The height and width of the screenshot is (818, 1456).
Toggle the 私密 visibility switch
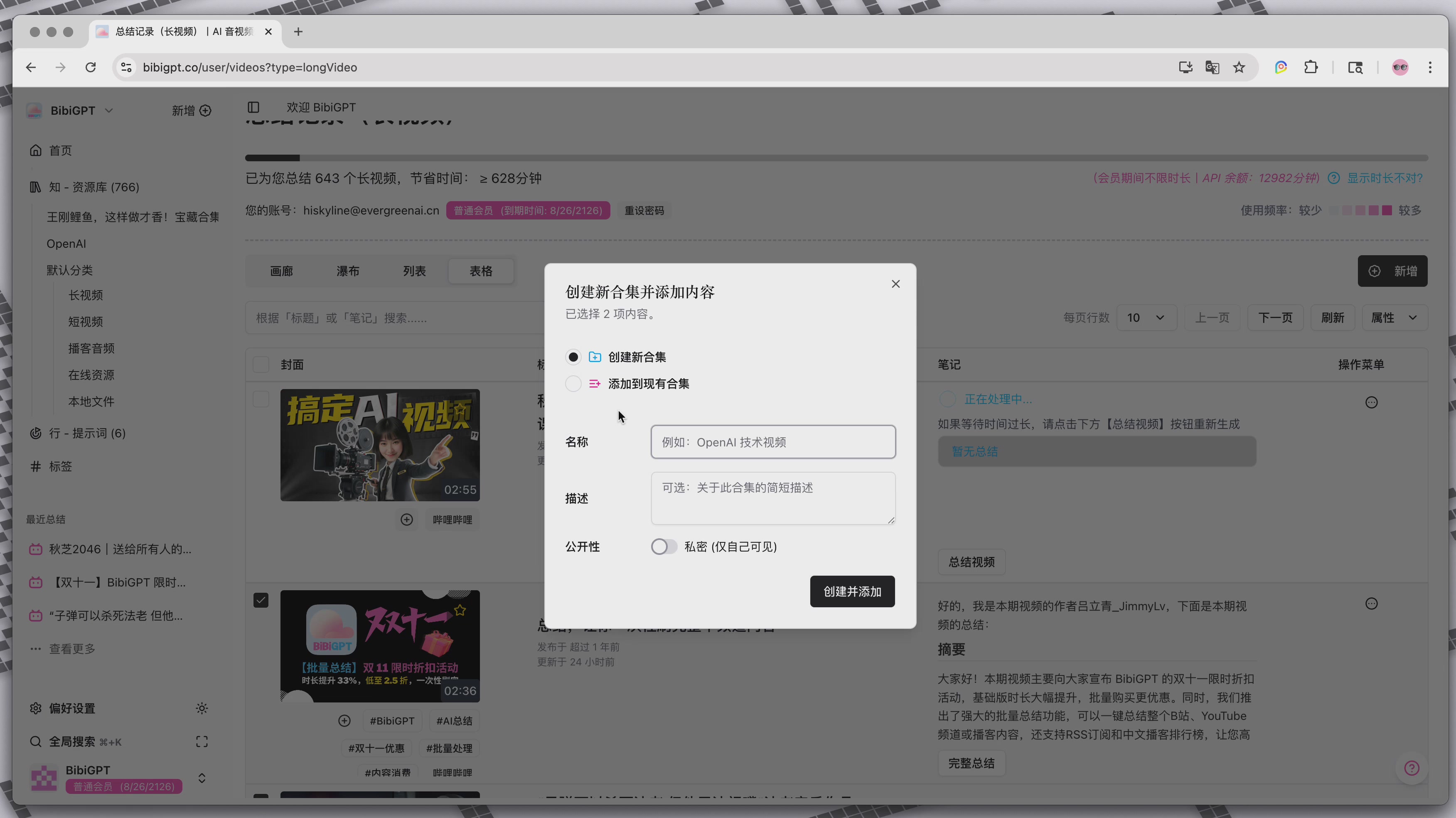coord(663,547)
